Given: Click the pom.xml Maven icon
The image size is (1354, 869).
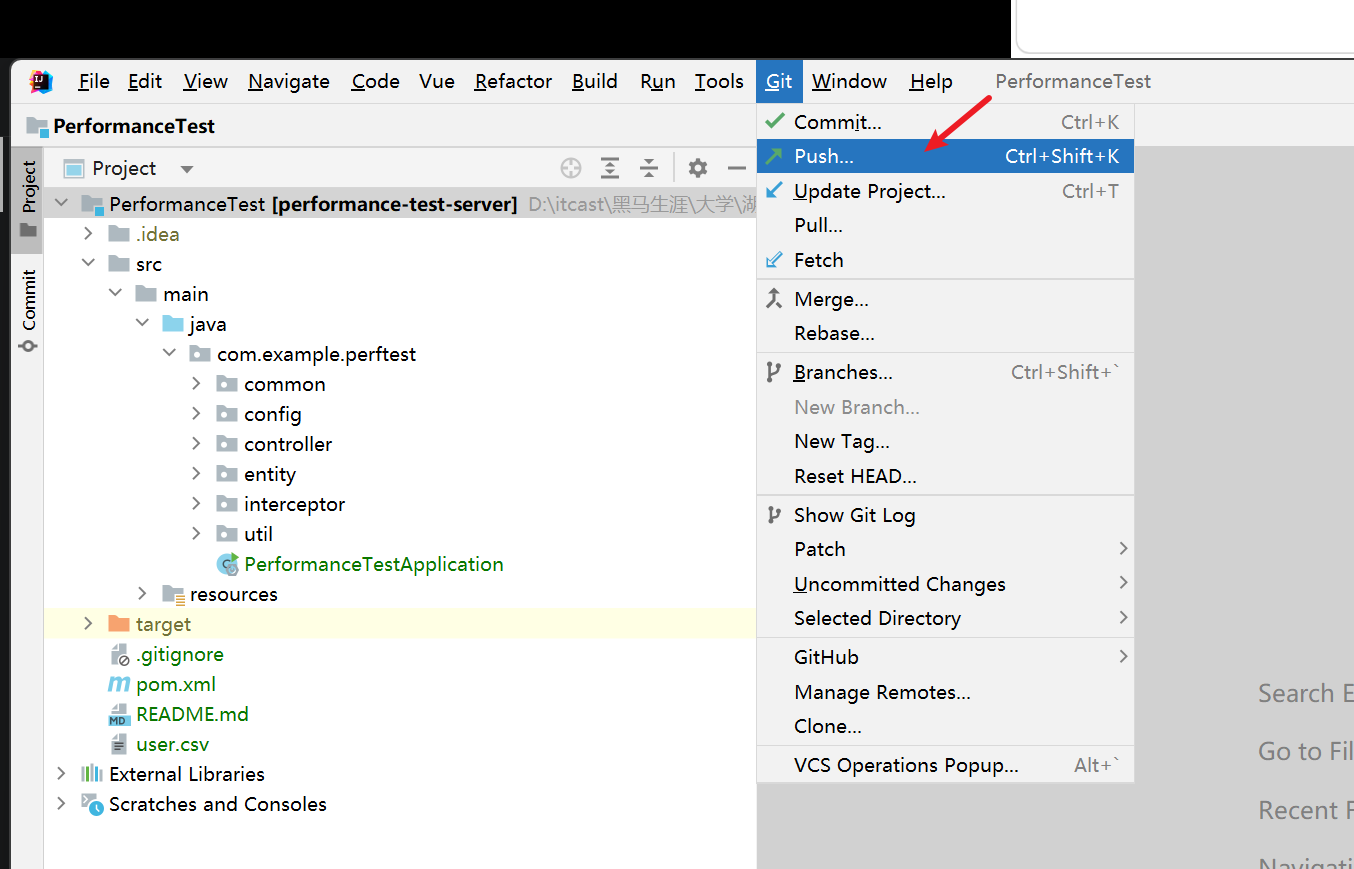Looking at the screenshot, I should click(119, 684).
